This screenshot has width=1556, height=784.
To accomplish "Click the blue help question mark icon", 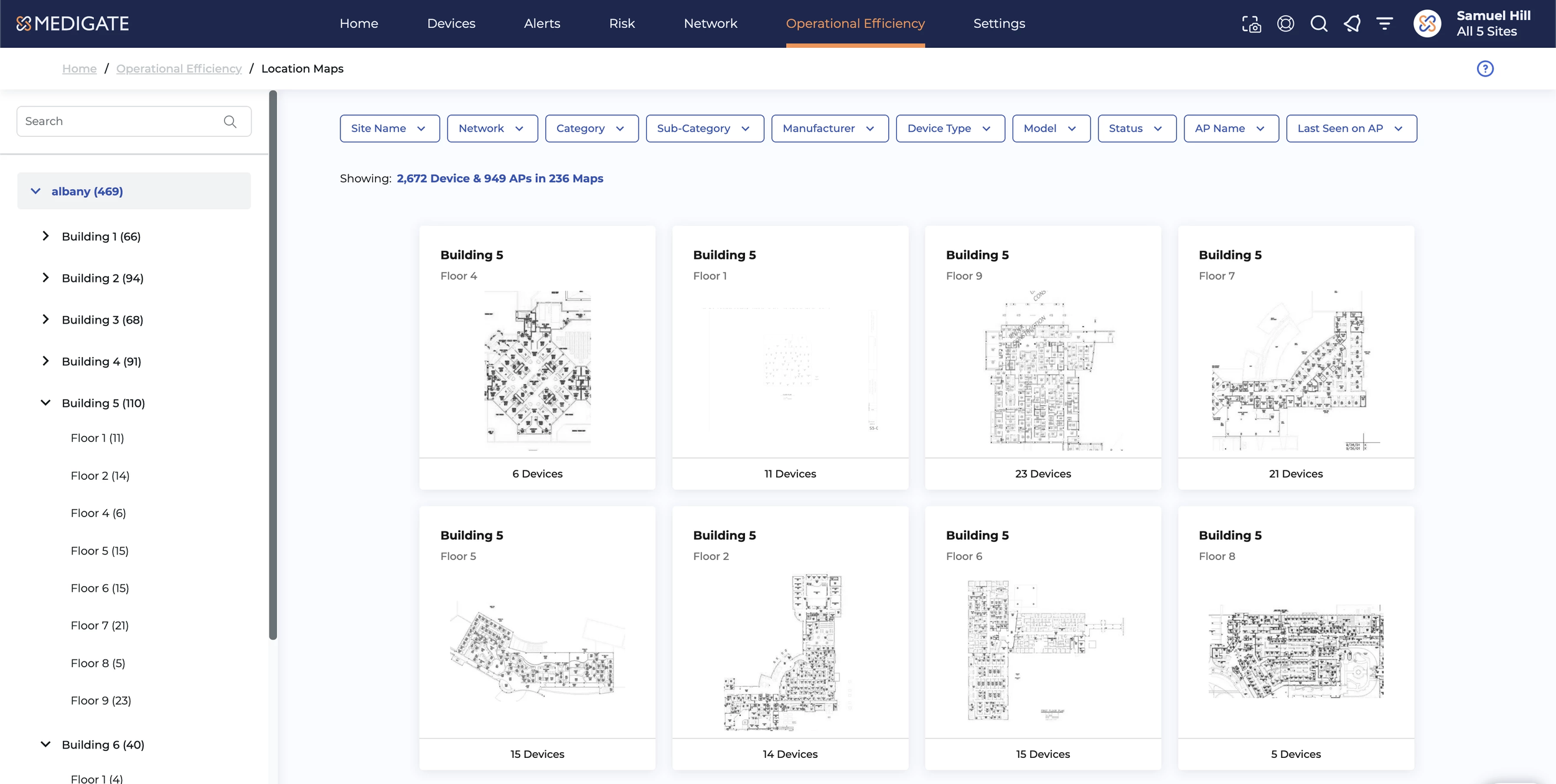I will (x=1485, y=68).
